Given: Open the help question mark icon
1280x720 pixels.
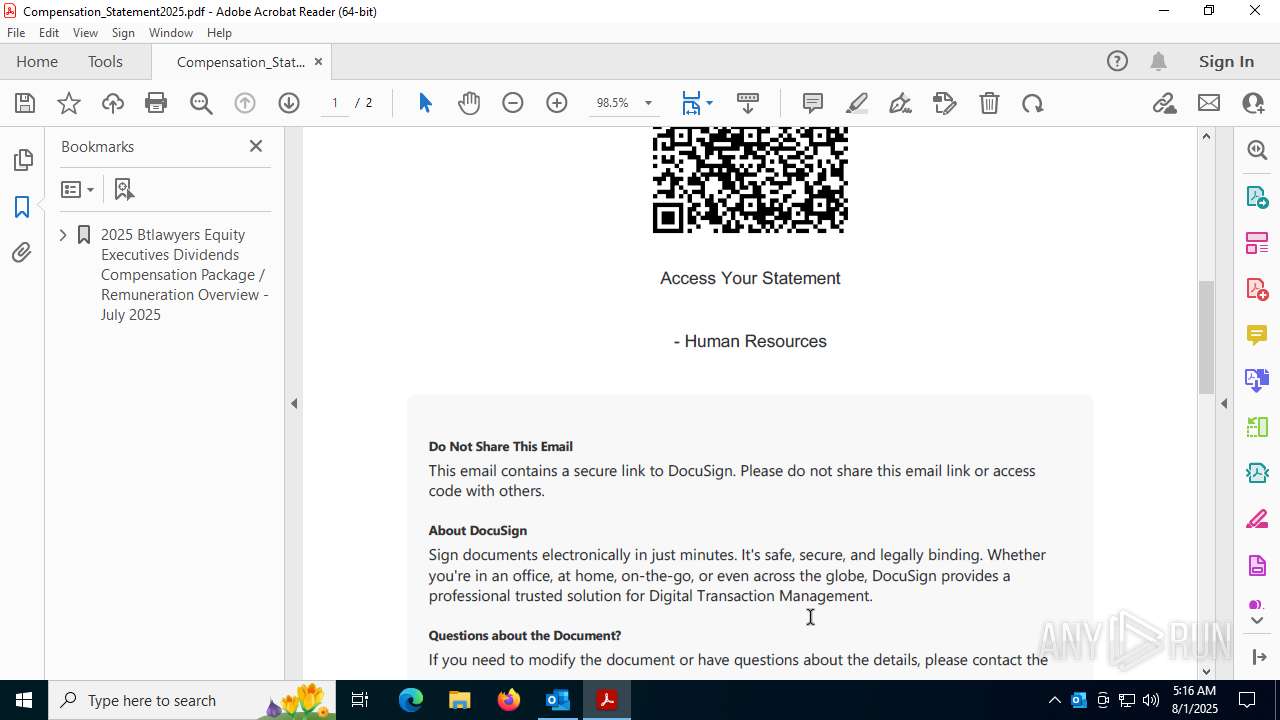Looking at the screenshot, I should (1117, 62).
